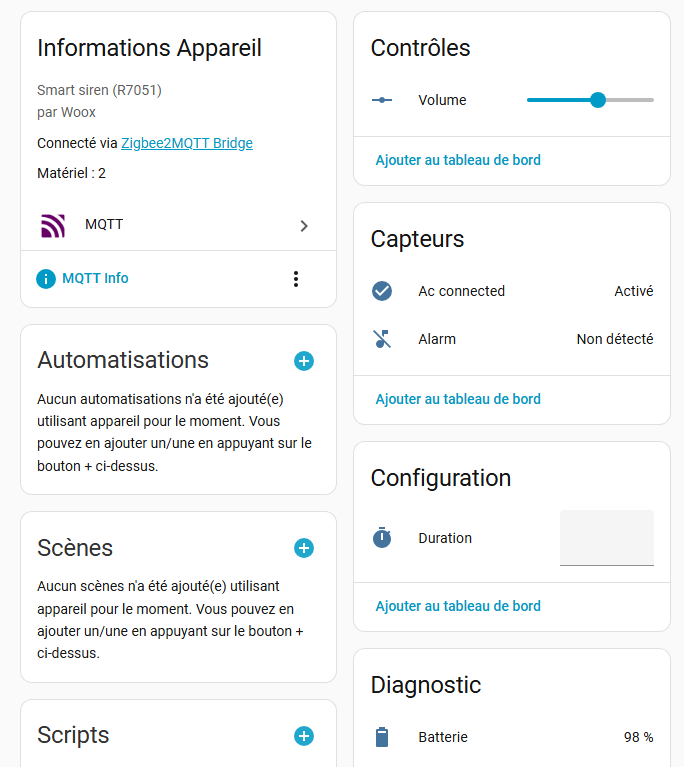Add a new automation with plus icon
The width and height of the screenshot is (684, 767).
[x=304, y=361]
